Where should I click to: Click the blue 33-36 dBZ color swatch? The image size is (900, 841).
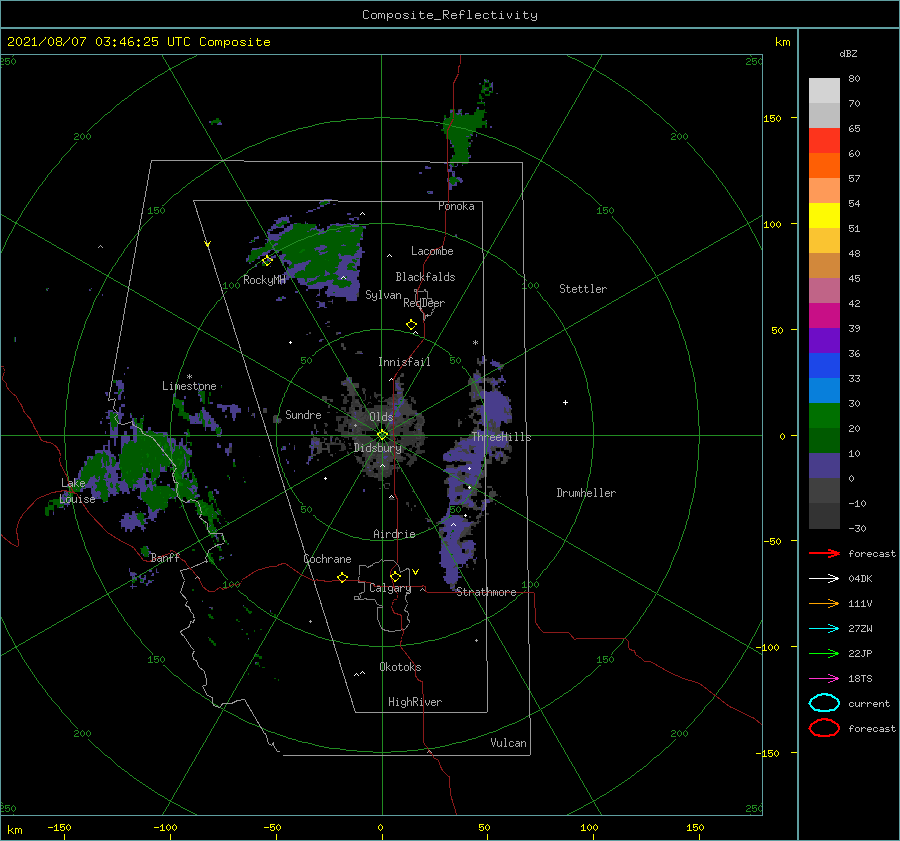824,366
